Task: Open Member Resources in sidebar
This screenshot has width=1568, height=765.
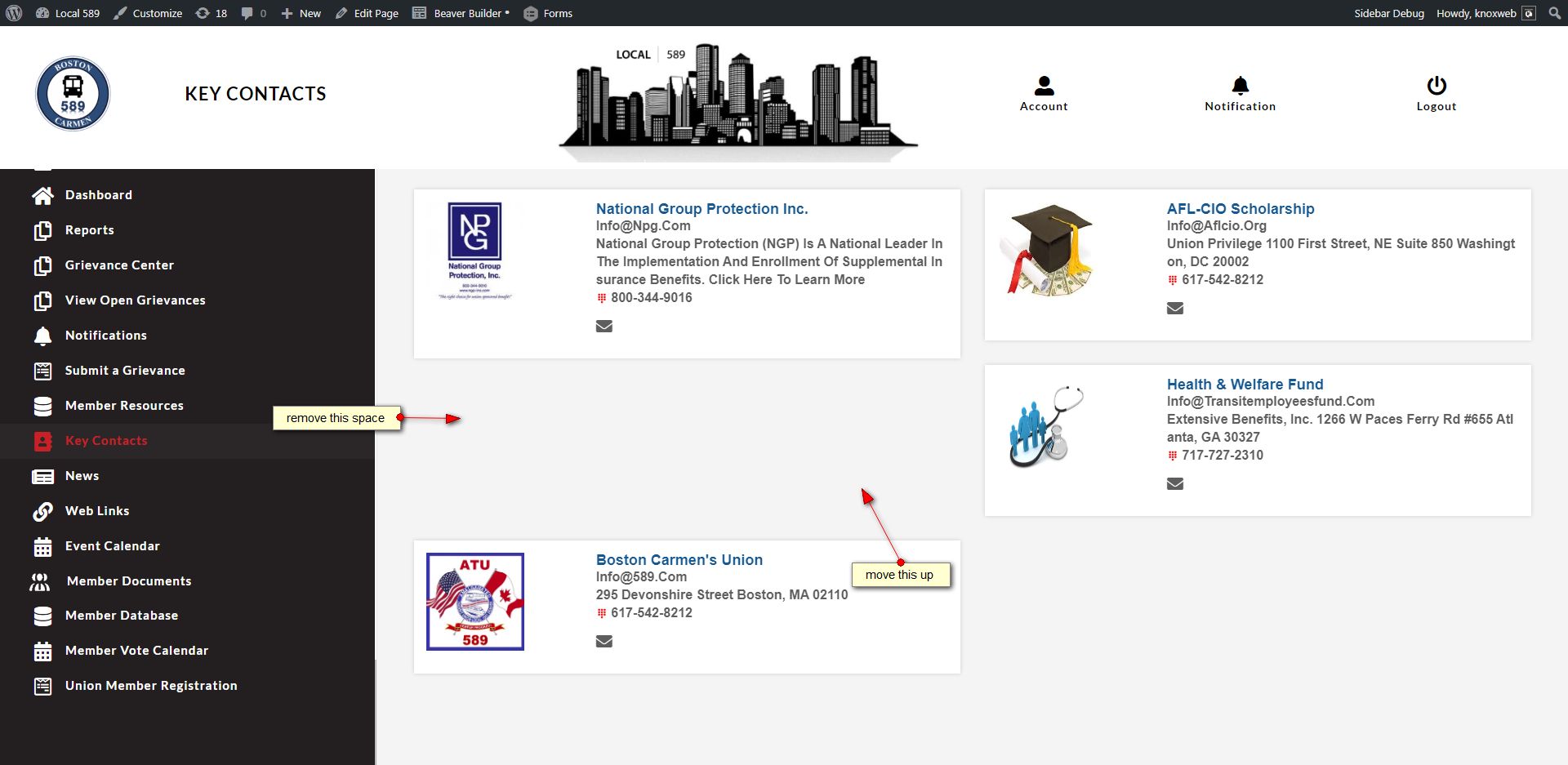Action: click(124, 406)
